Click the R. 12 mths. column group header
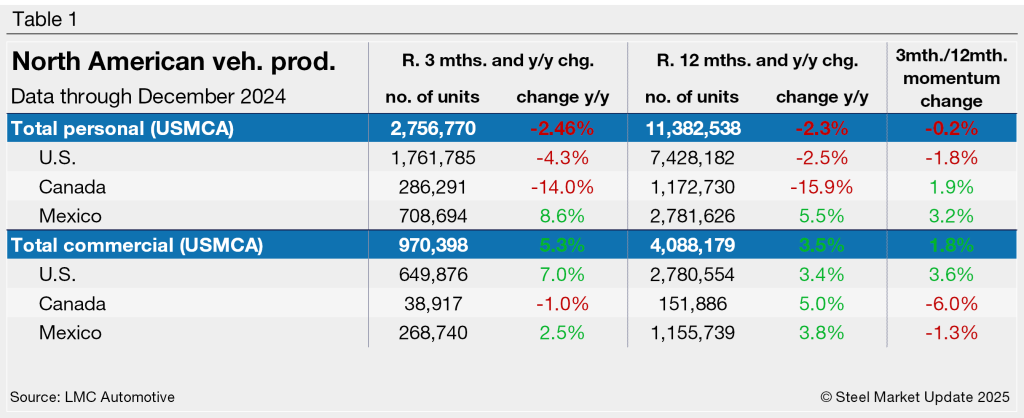The width and height of the screenshot is (1024, 418). click(756, 60)
